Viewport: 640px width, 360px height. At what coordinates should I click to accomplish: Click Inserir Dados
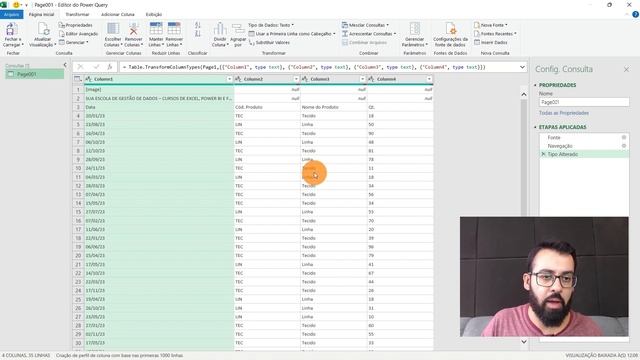pyautogui.click(x=491, y=42)
